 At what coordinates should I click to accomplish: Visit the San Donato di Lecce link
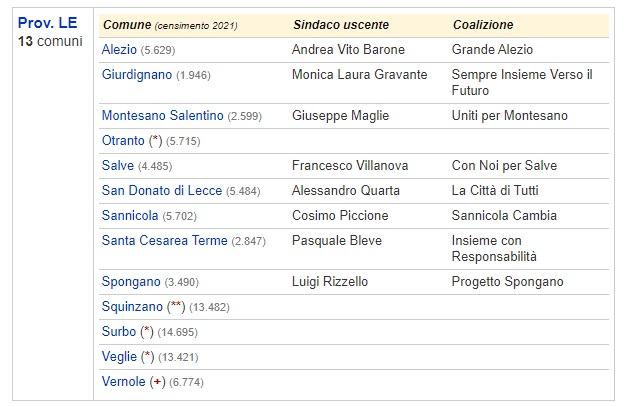162,190
